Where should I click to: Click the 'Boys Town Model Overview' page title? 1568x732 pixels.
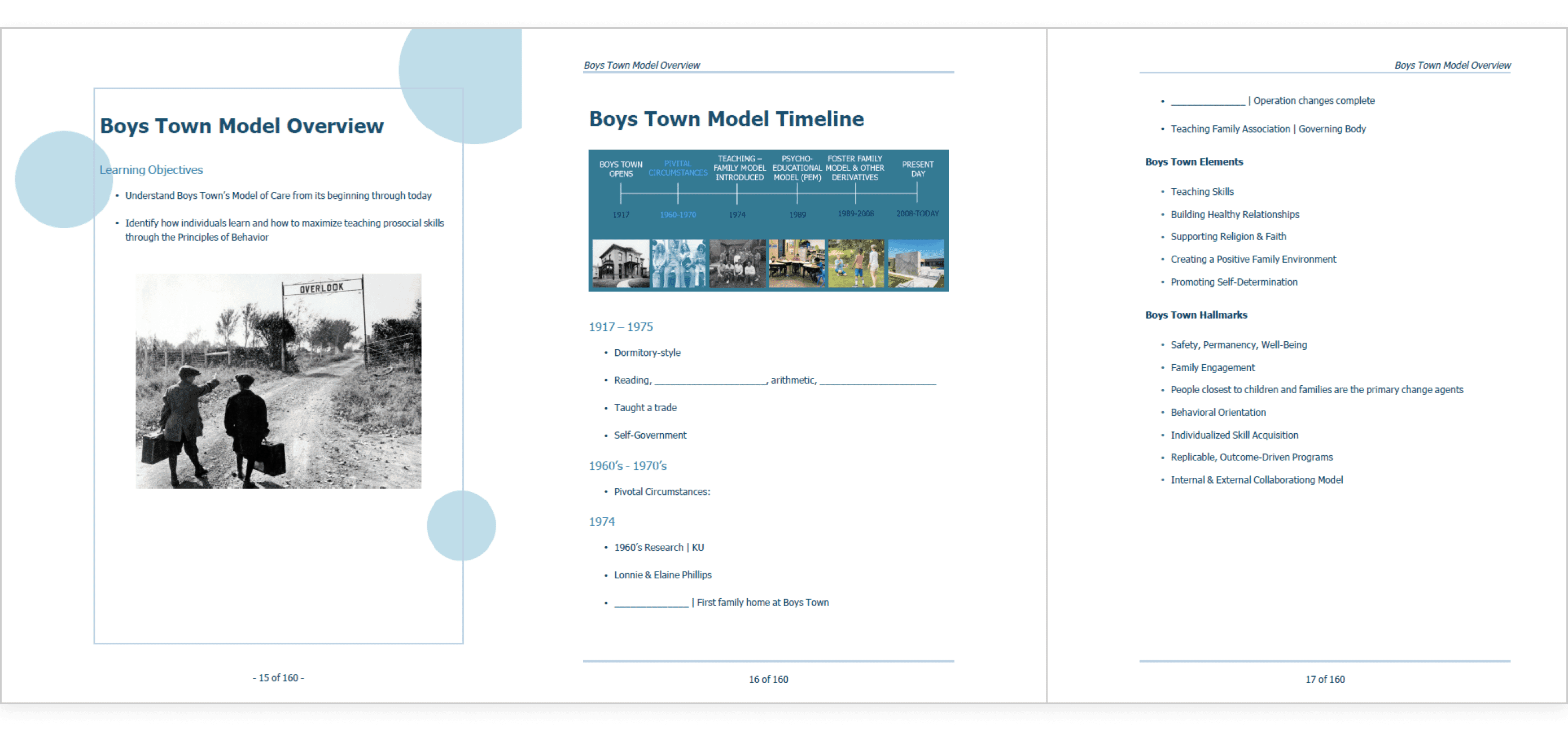pyautogui.click(x=242, y=125)
